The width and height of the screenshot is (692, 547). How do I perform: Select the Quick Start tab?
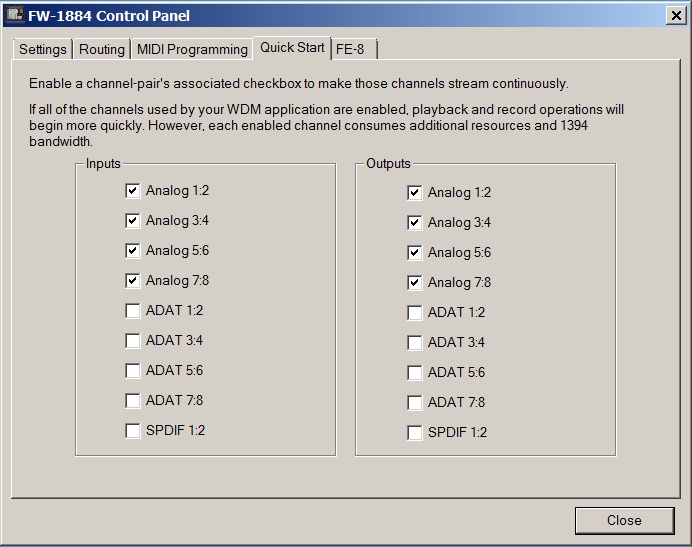[292, 47]
